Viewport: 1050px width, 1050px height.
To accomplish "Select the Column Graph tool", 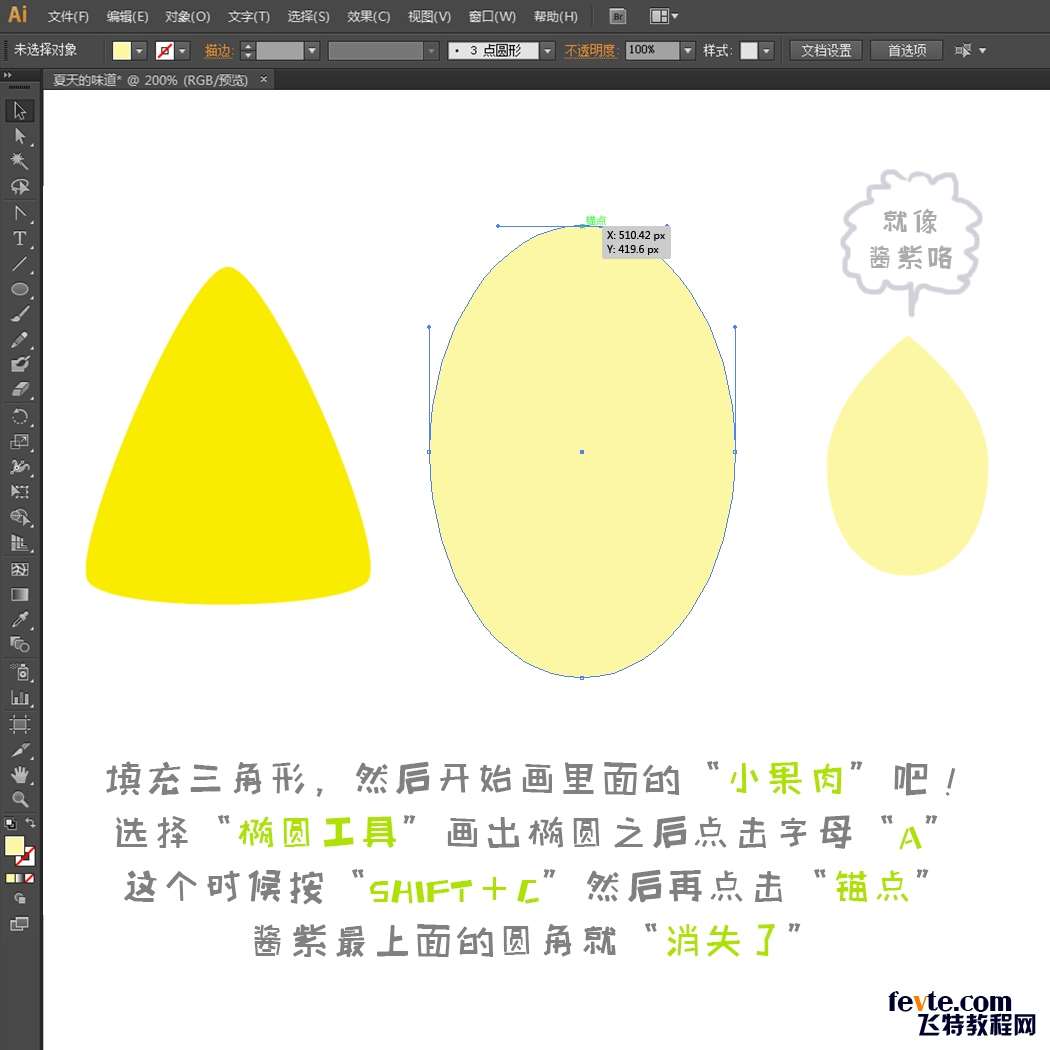I will (x=19, y=698).
